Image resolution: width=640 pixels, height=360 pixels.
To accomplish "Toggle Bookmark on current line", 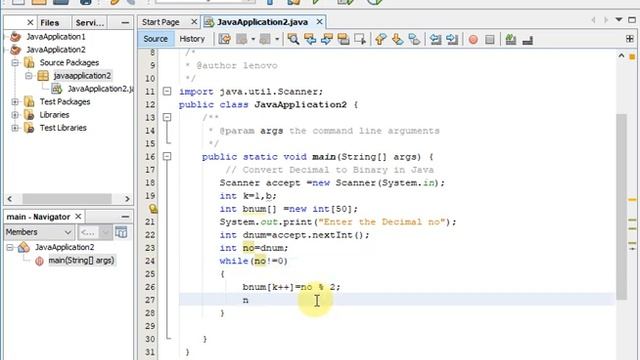I will (414, 39).
